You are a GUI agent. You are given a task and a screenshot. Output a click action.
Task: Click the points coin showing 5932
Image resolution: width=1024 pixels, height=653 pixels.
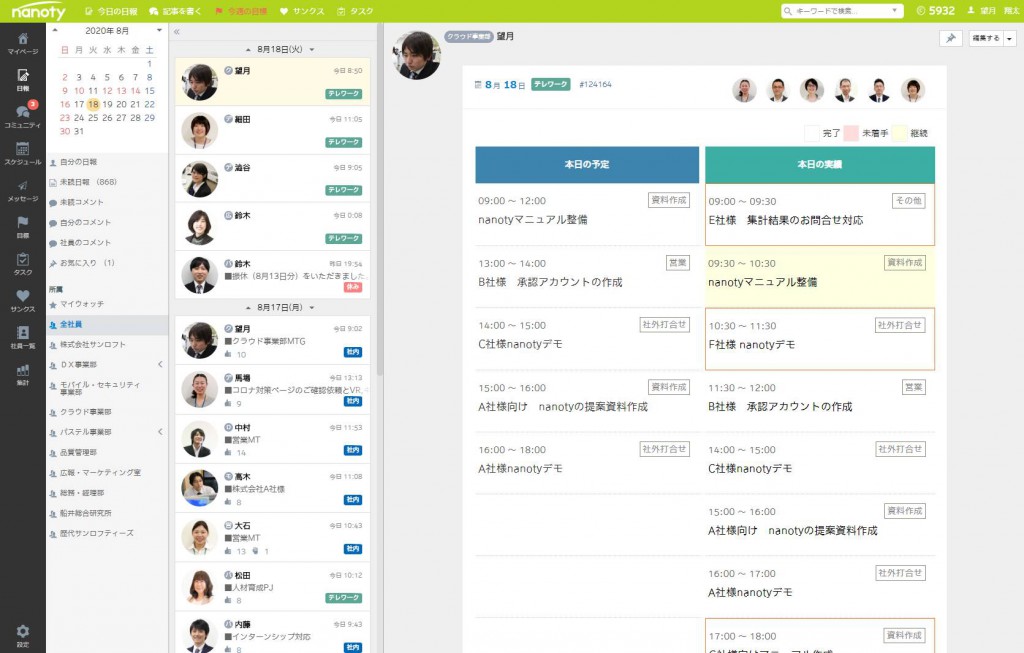coord(936,11)
